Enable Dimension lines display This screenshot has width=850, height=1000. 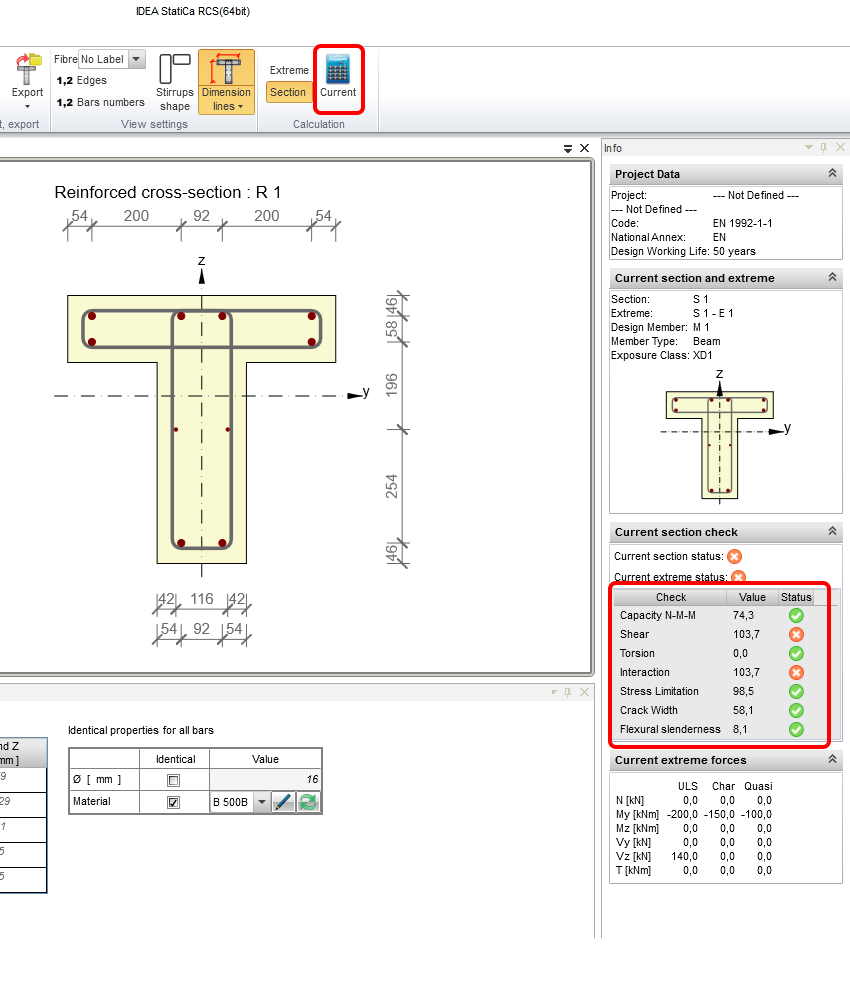tap(226, 78)
